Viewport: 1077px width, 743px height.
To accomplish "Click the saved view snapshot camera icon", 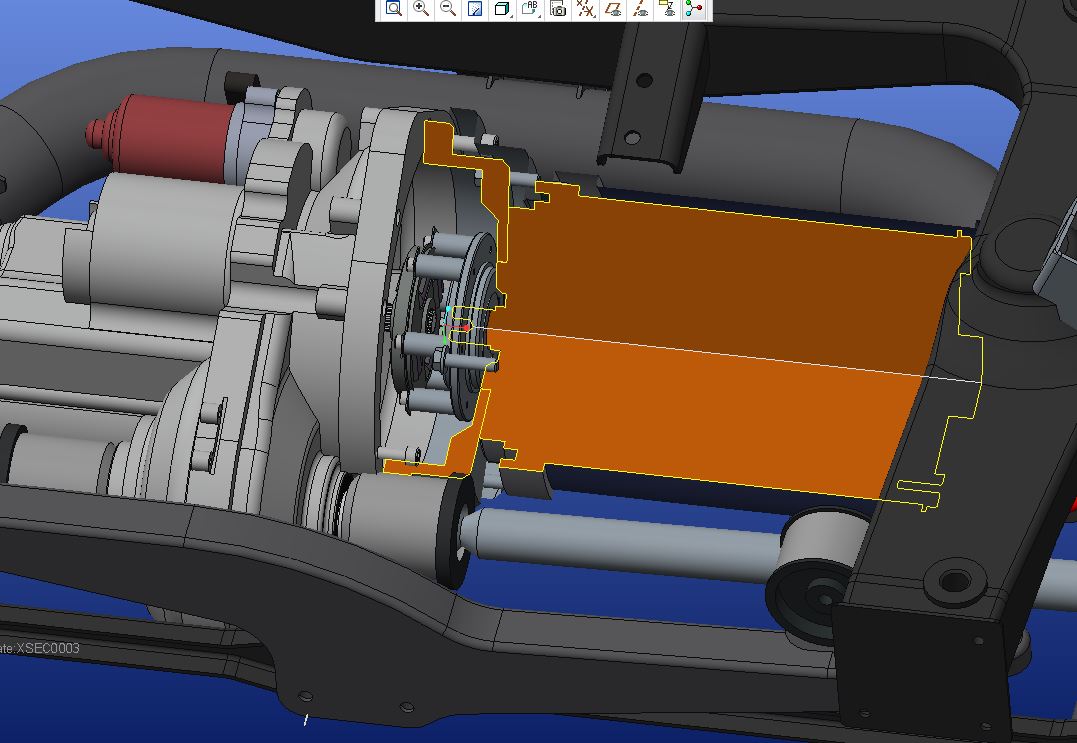I will 557,10.
